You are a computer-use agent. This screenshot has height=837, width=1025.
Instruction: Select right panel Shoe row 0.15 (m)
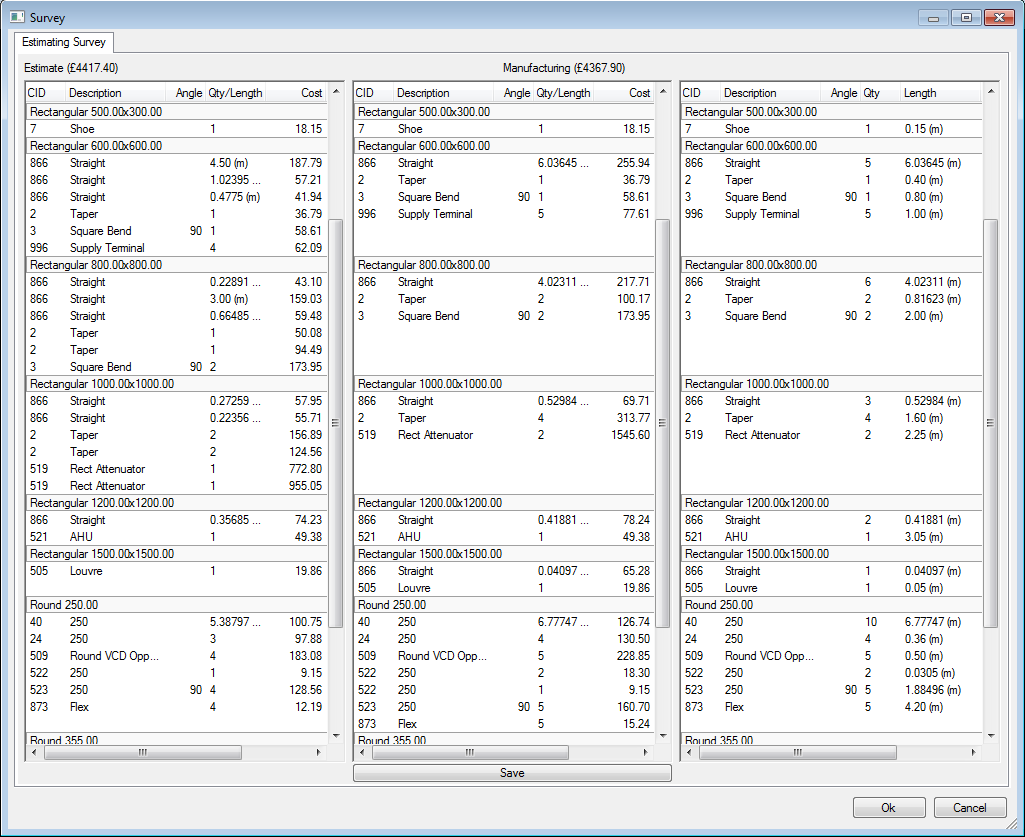[832, 129]
